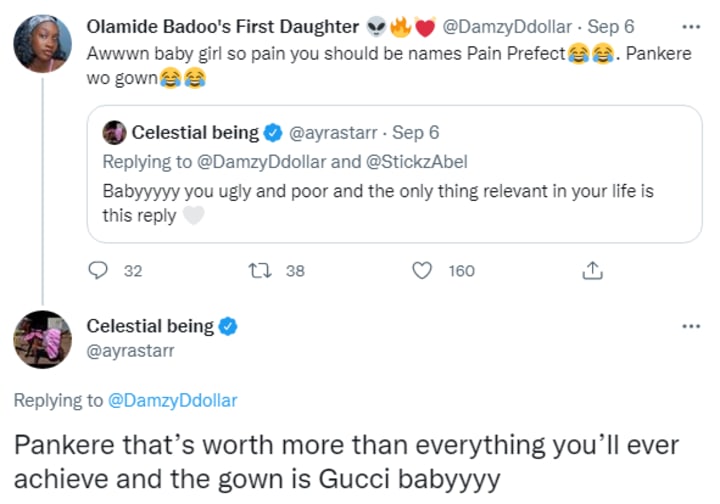The width and height of the screenshot is (720, 504).
Task: Open @DamzyDdollar link in Replying to
Action: (x=172, y=400)
